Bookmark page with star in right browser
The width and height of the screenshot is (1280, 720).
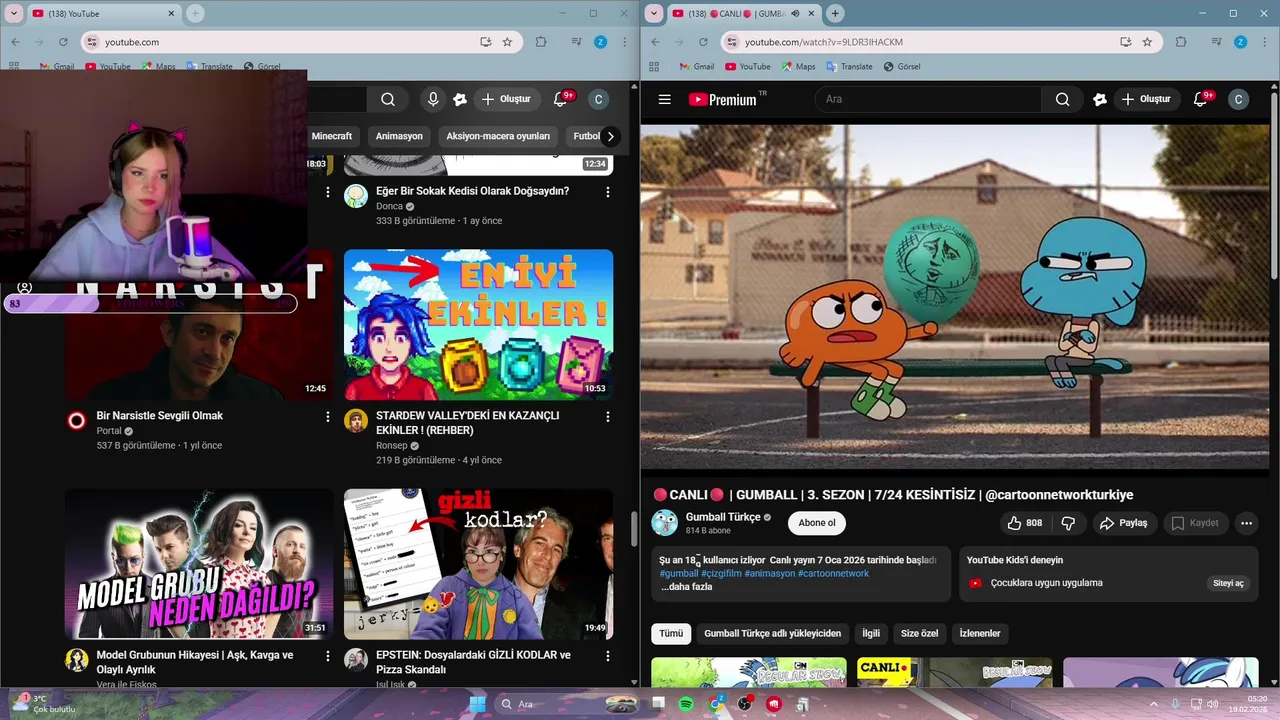coord(1147,42)
